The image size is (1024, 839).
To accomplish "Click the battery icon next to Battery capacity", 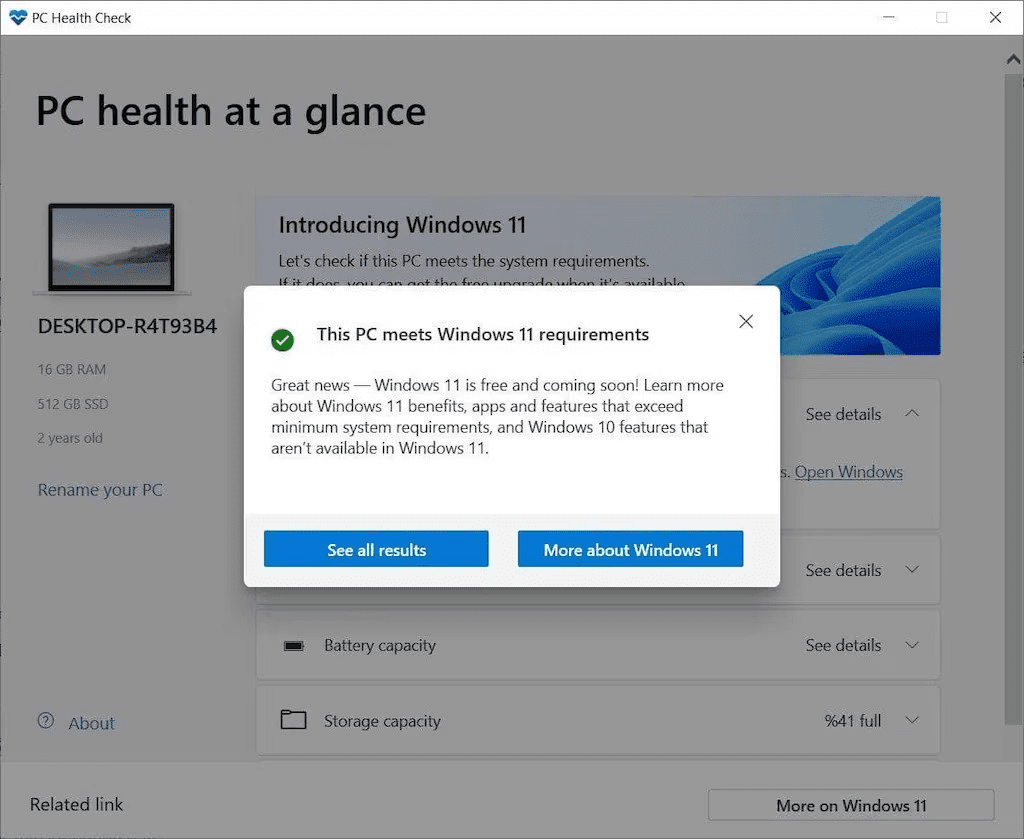I will tap(294, 645).
